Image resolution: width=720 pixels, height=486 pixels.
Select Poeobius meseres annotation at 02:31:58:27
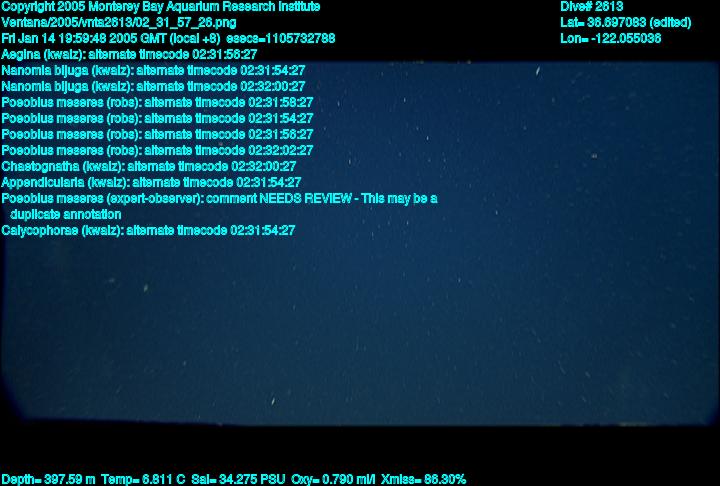click(x=157, y=102)
